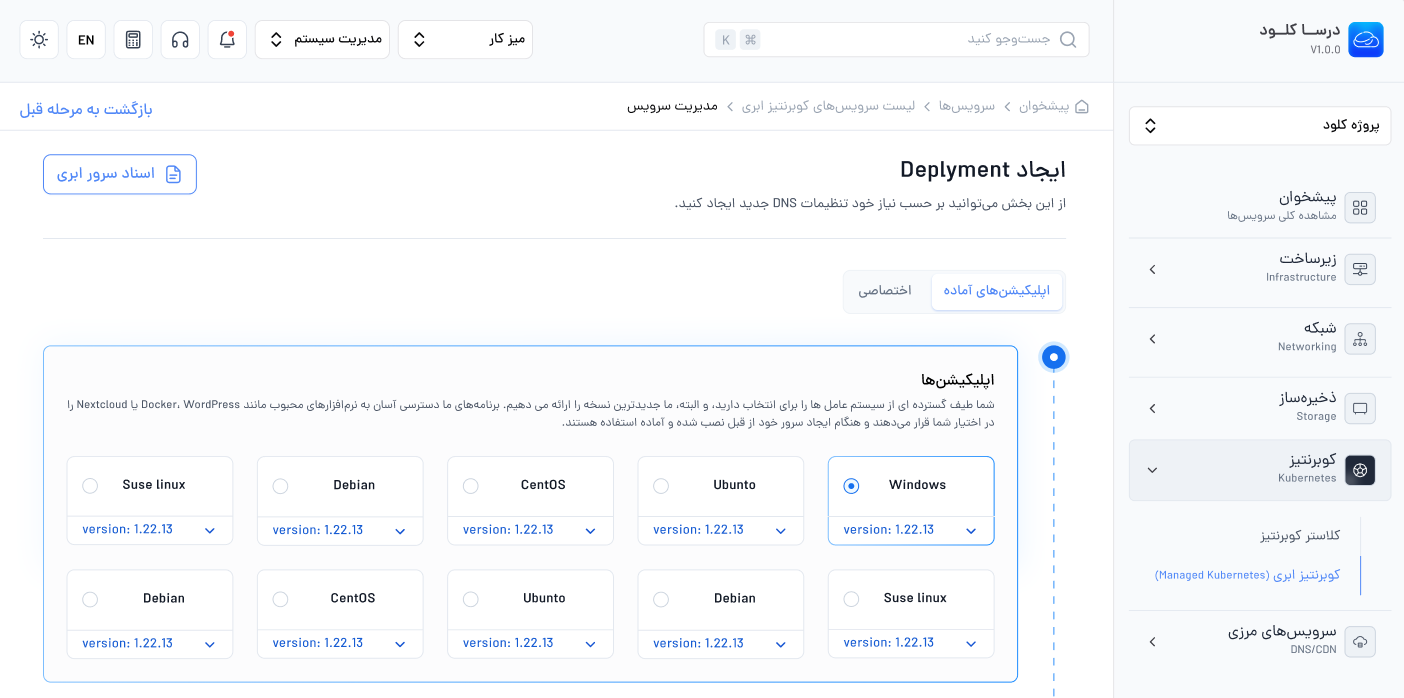Viewport: 1404px width, 698px height.
Task: Click the blue step circle marker
Action: coord(1053,357)
